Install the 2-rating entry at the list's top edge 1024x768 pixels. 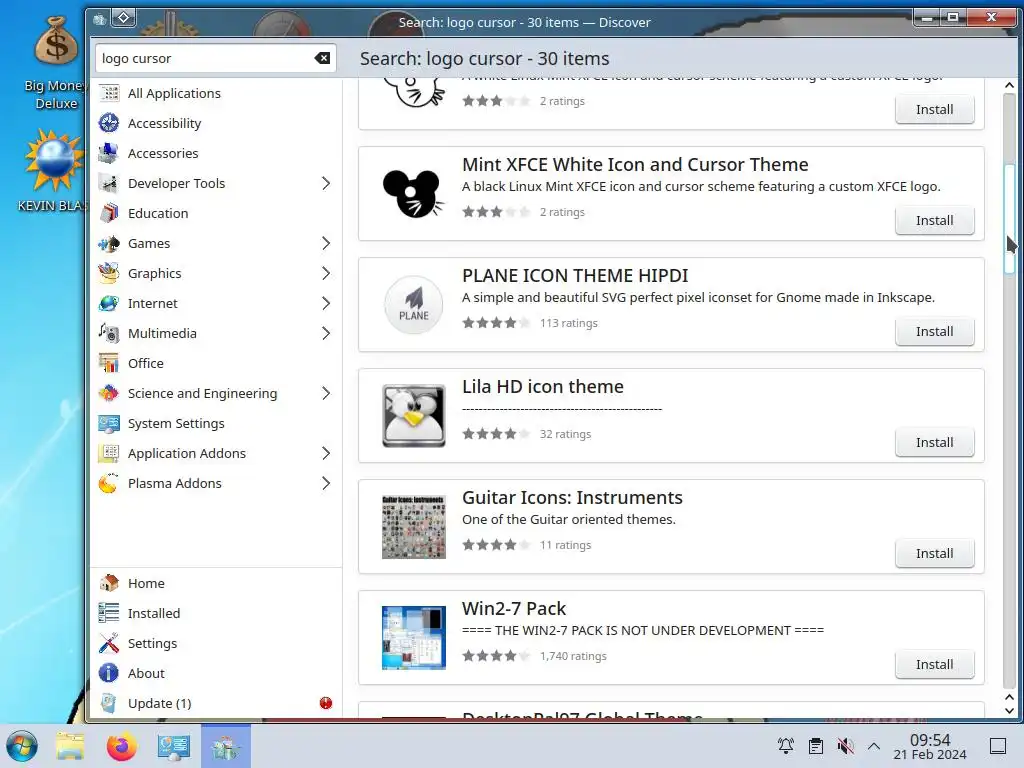[935, 110]
